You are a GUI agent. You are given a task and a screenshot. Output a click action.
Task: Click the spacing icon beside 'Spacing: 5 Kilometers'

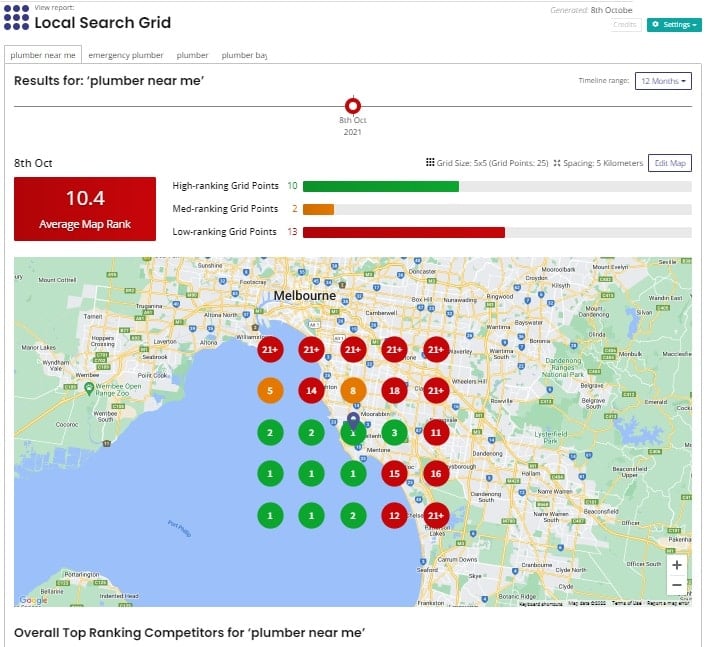(x=557, y=163)
